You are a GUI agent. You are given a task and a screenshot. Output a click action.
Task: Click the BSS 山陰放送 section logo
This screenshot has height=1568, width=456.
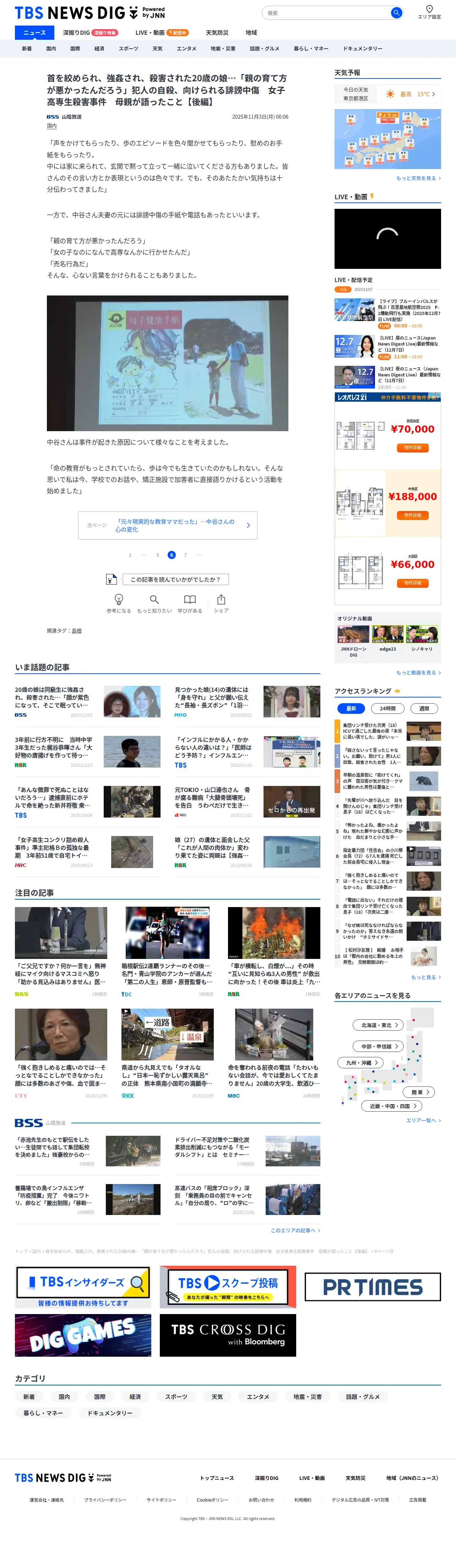click(x=29, y=1122)
